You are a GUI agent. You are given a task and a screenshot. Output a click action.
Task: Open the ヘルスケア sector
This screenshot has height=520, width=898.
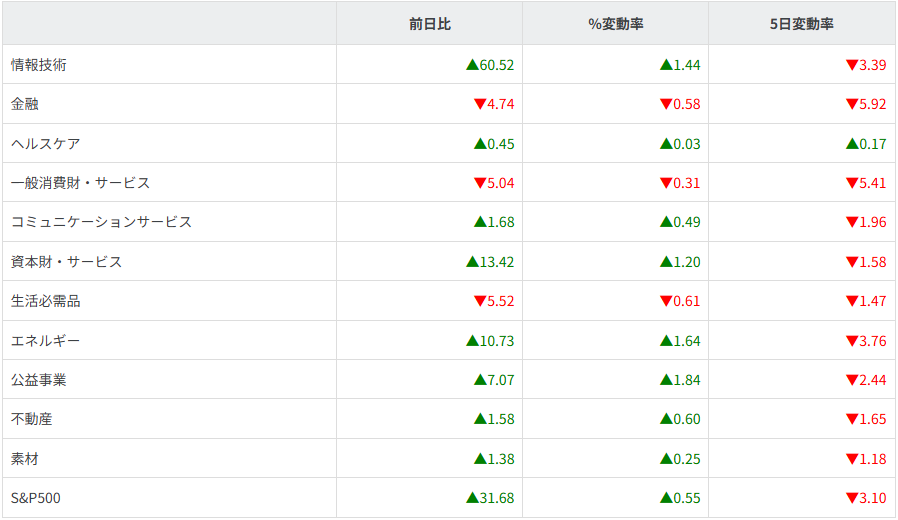pyautogui.click(x=45, y=144)
